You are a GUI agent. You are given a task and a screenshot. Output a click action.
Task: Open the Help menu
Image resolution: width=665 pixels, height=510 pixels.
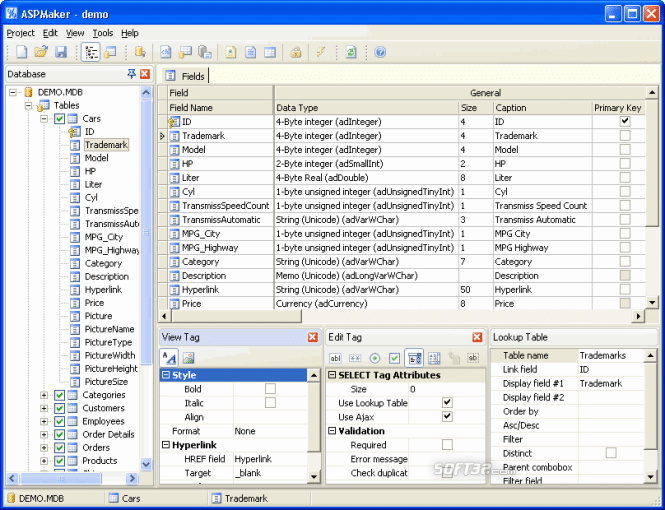point(130,33)
